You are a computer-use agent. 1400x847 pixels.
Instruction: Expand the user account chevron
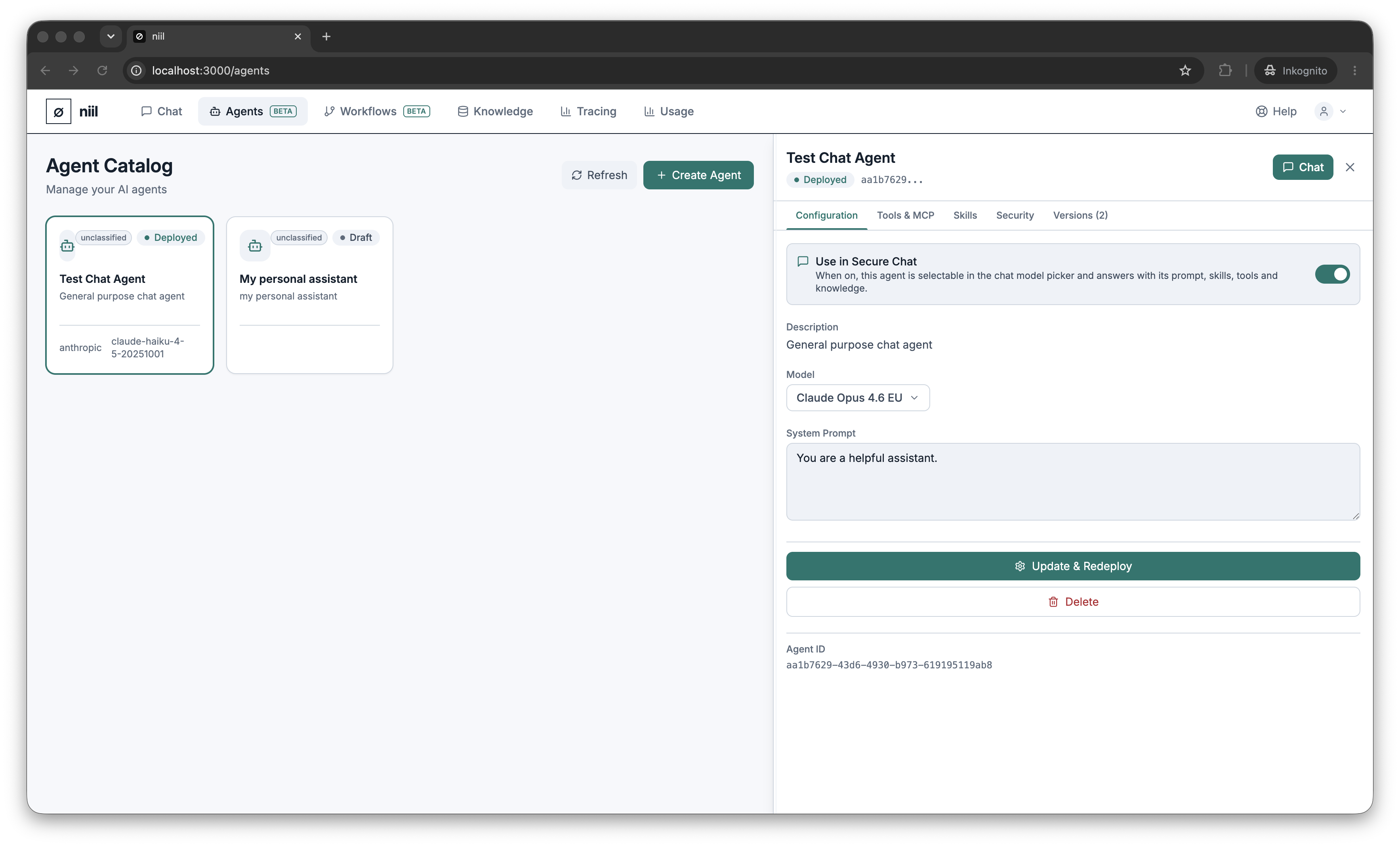pos(1343,111)
